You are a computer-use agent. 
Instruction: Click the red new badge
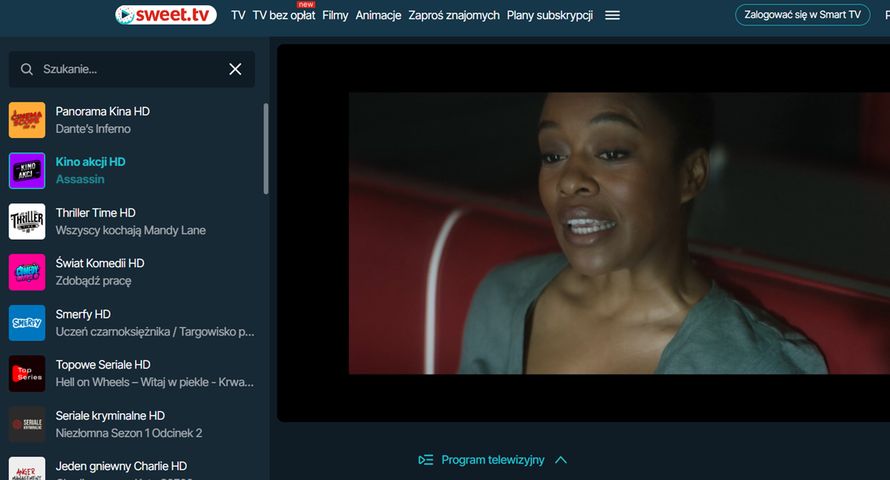pos(306,4)
